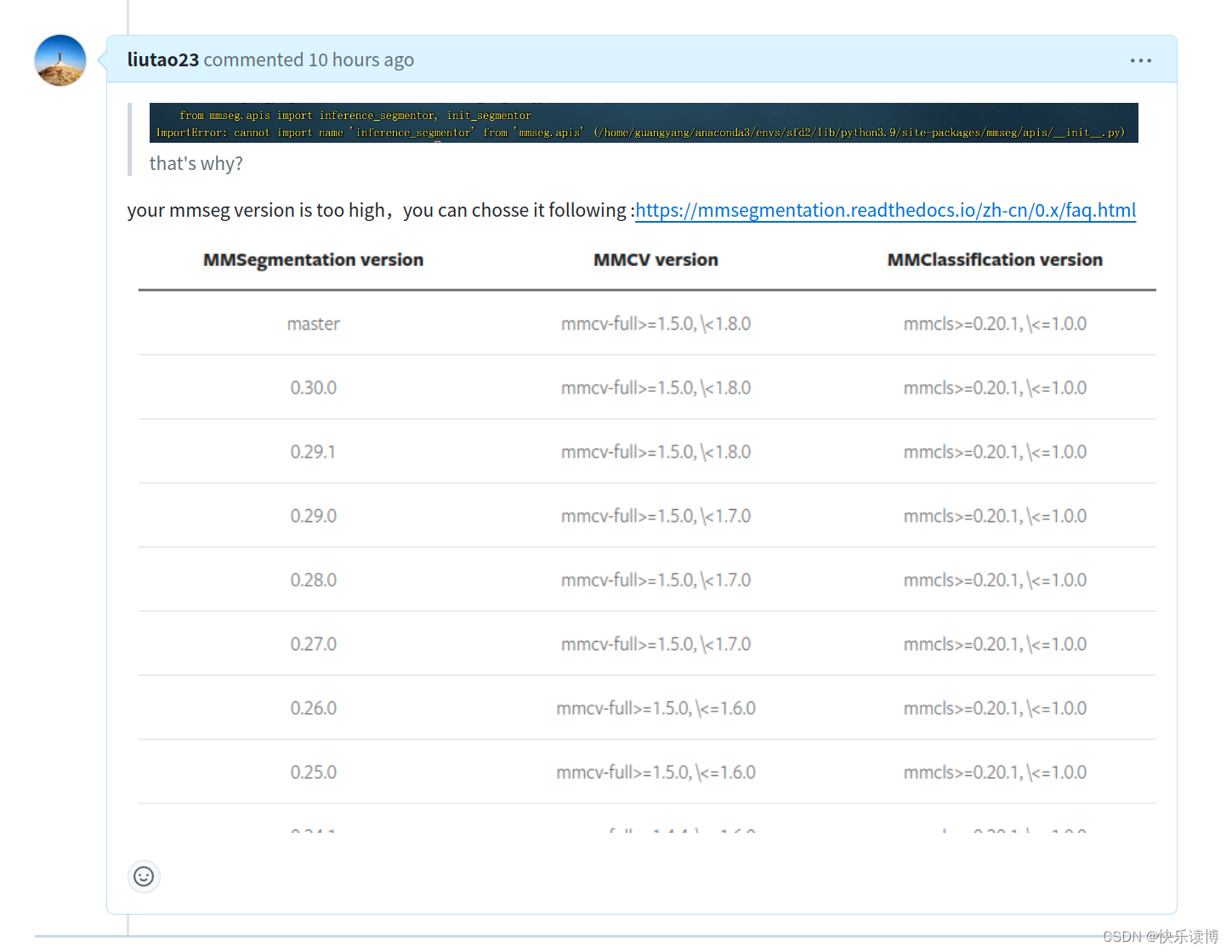This screenshot has height=952, width=1232.
Task: Click the MMCV requirement in the master row
Action: 656,324
